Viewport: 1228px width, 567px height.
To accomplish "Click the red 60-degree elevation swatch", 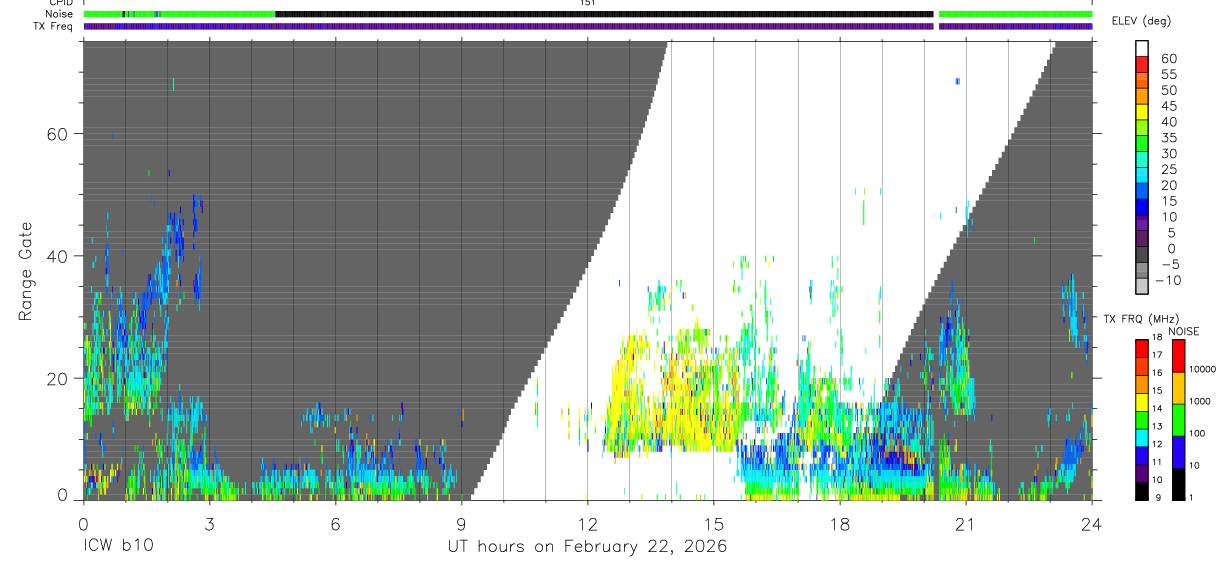I will click(1143, 64).
